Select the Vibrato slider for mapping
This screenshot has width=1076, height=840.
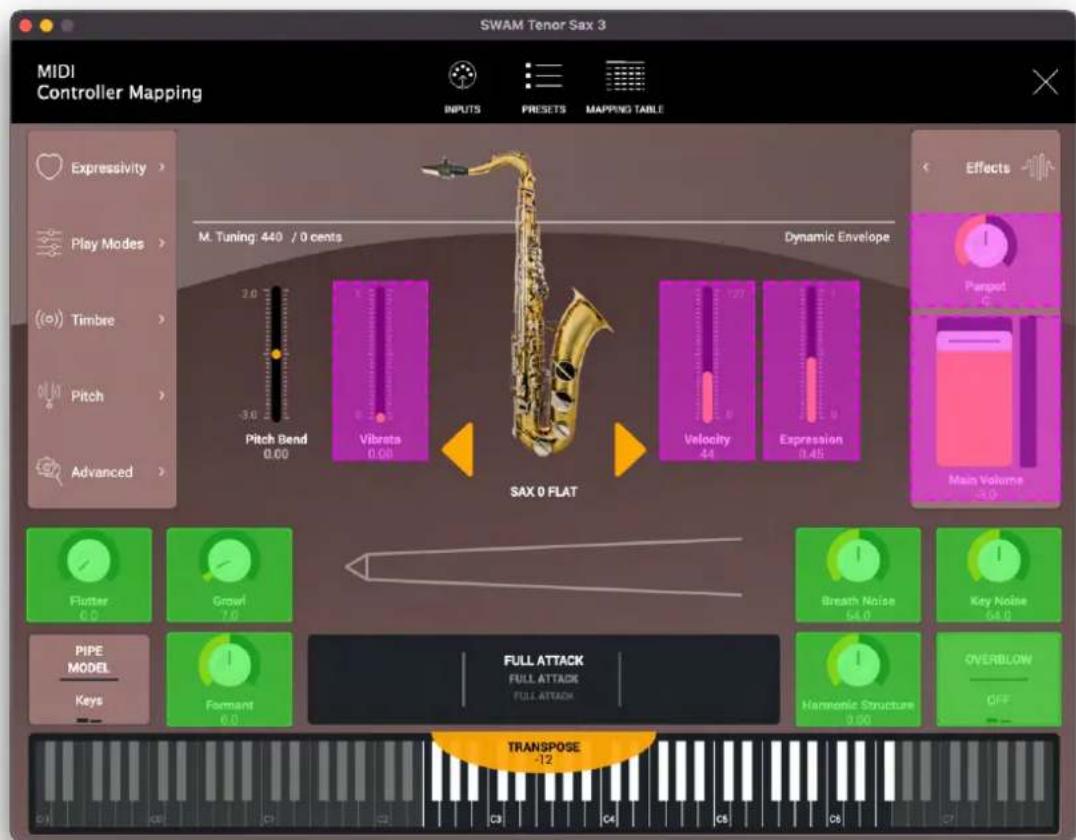tap(380, 371)
